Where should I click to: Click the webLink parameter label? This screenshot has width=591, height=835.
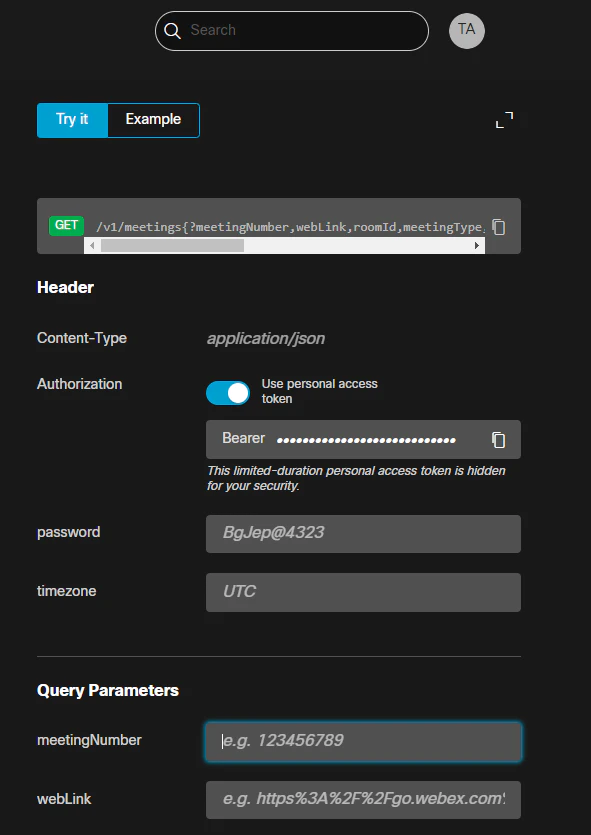click(x=64, y=799)
